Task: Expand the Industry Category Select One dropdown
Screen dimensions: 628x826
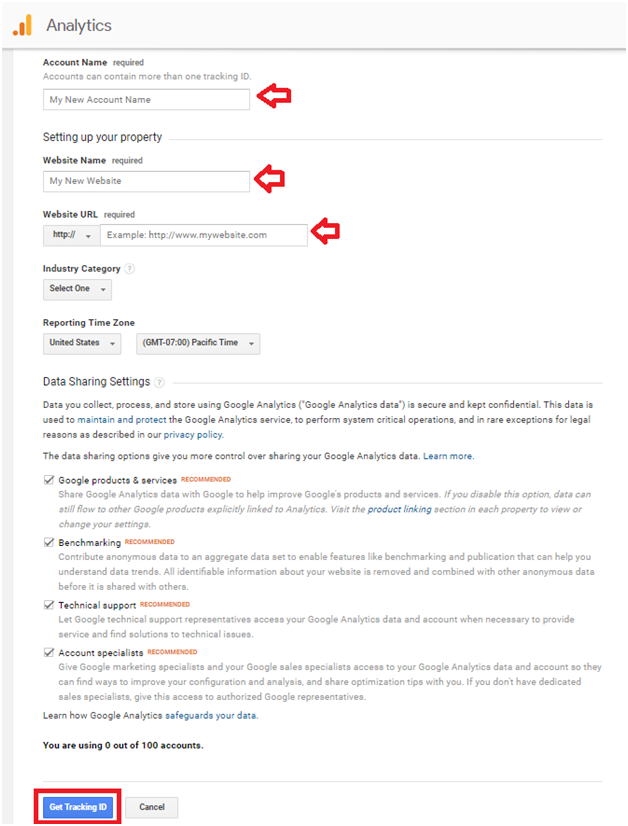Action: pos(77,289)
